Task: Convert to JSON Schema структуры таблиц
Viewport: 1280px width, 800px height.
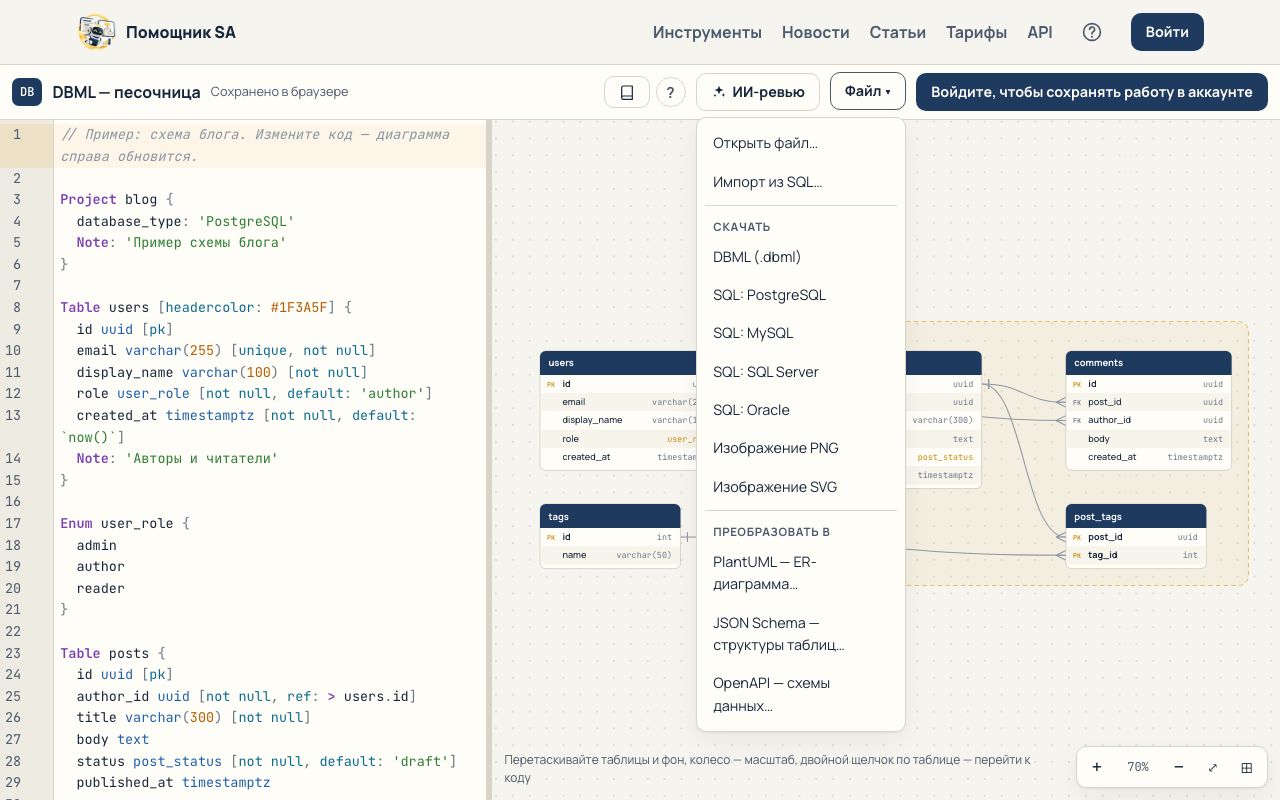Action: [x=801, y=634]
